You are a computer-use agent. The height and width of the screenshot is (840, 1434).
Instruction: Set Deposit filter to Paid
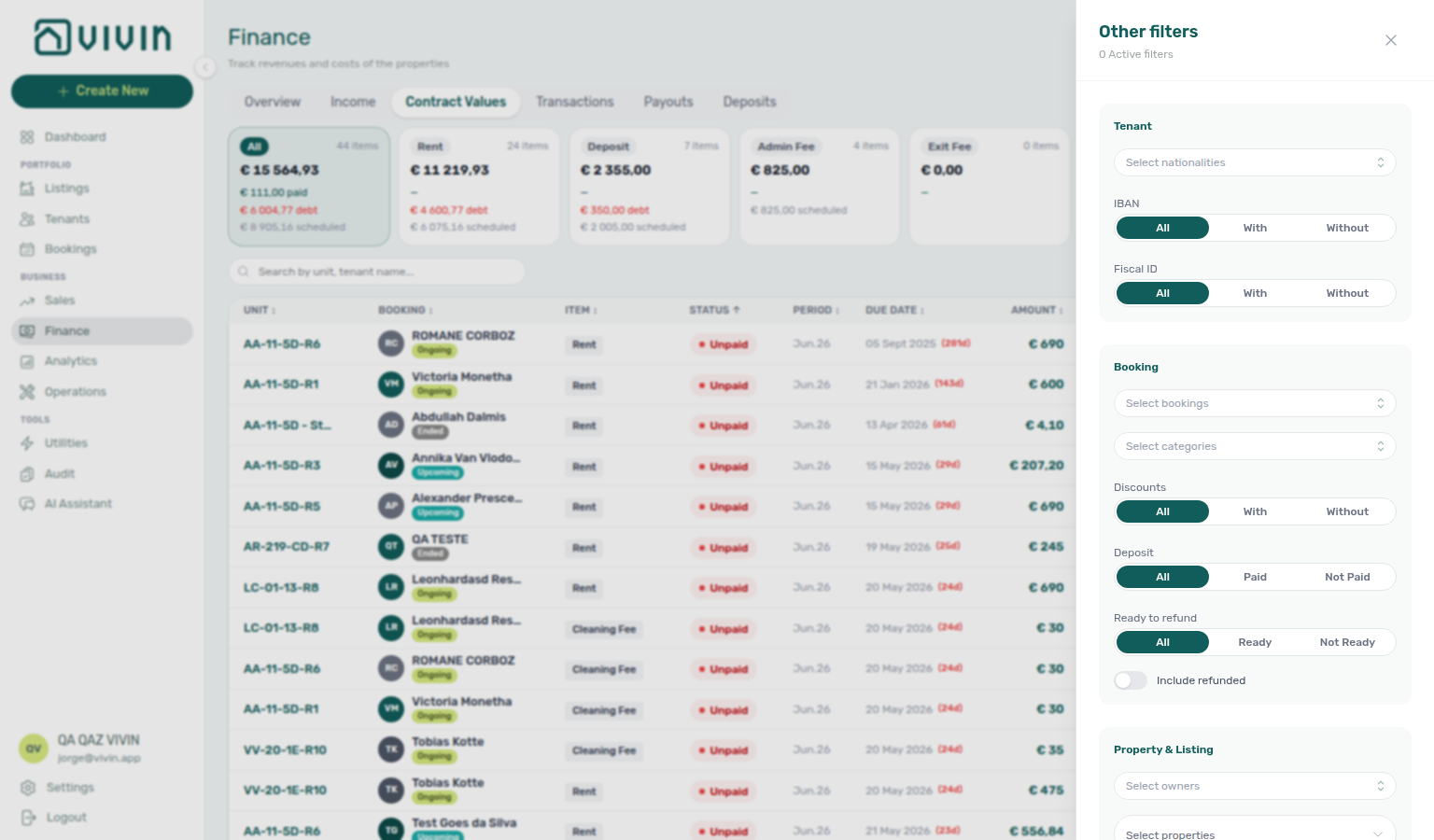click(x=1255, y=577)
